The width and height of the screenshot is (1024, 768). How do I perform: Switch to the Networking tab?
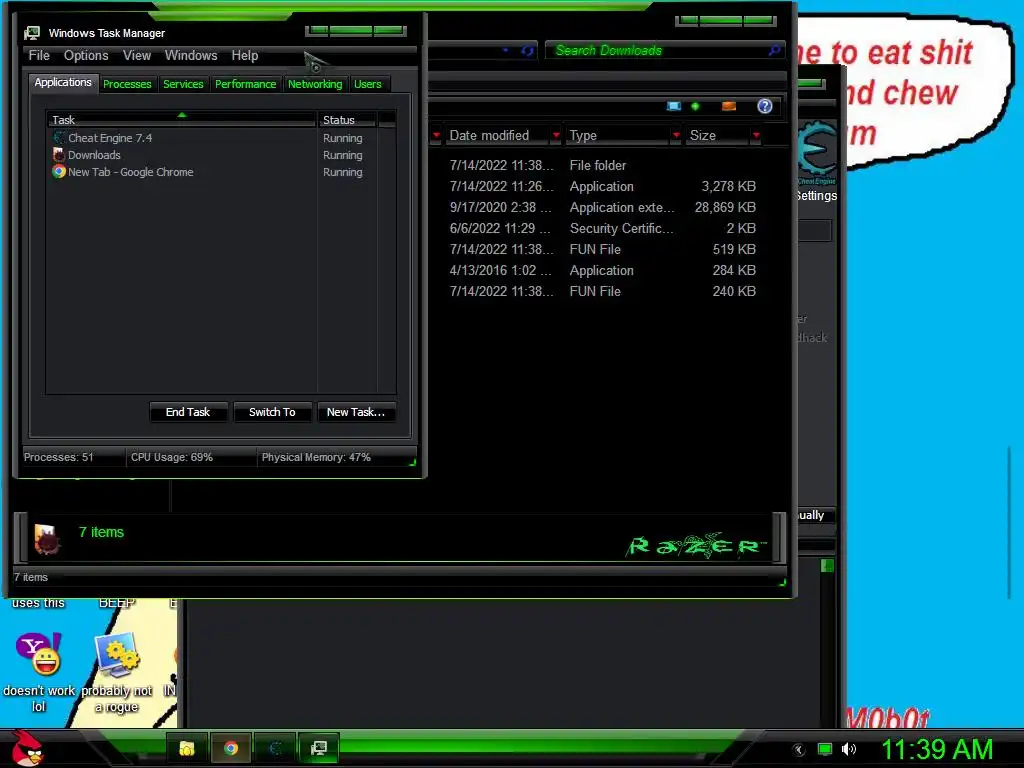(x=315, y=84)
